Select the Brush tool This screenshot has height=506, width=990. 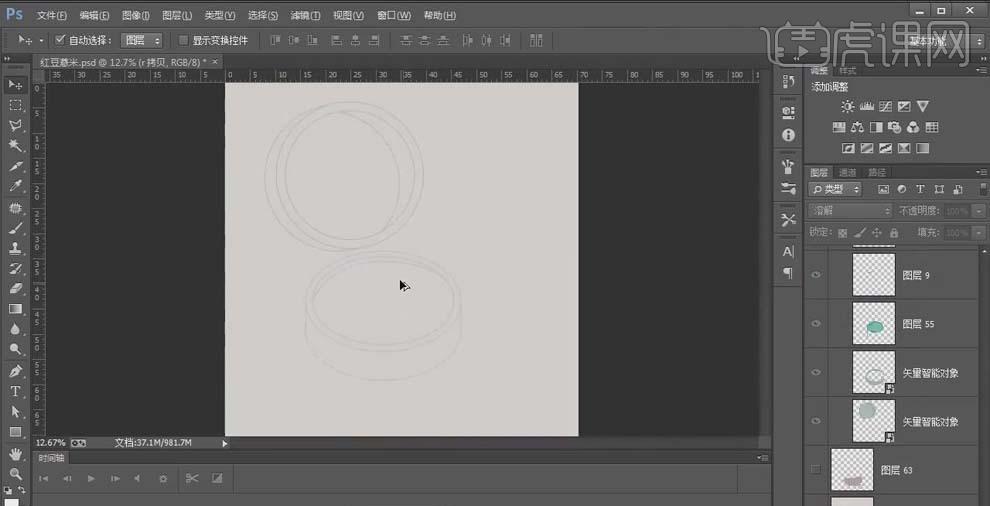click(x=16, y=227)
